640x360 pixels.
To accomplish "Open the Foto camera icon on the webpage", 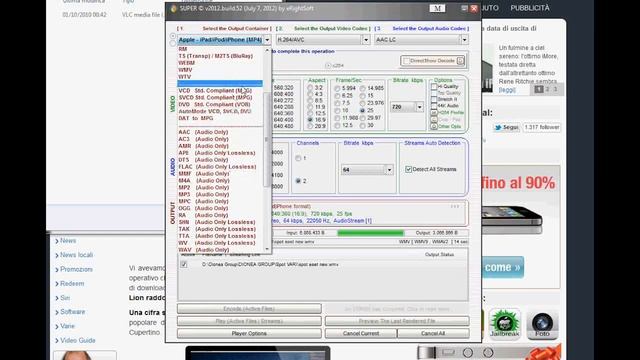I will pyautogui.click(x=542, y=324).
